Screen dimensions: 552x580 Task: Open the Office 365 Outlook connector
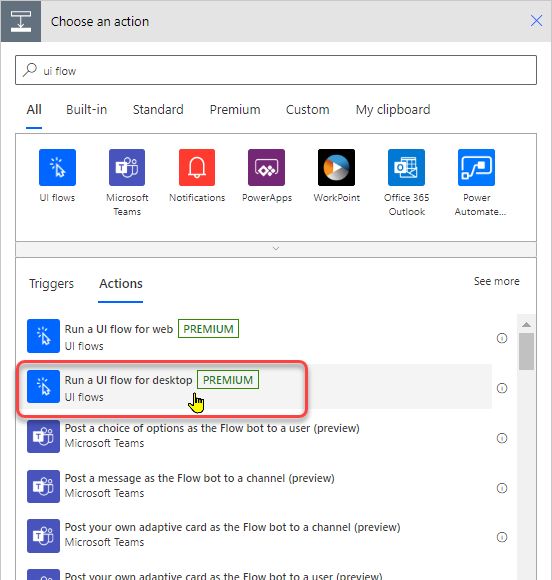pos(406,168)
